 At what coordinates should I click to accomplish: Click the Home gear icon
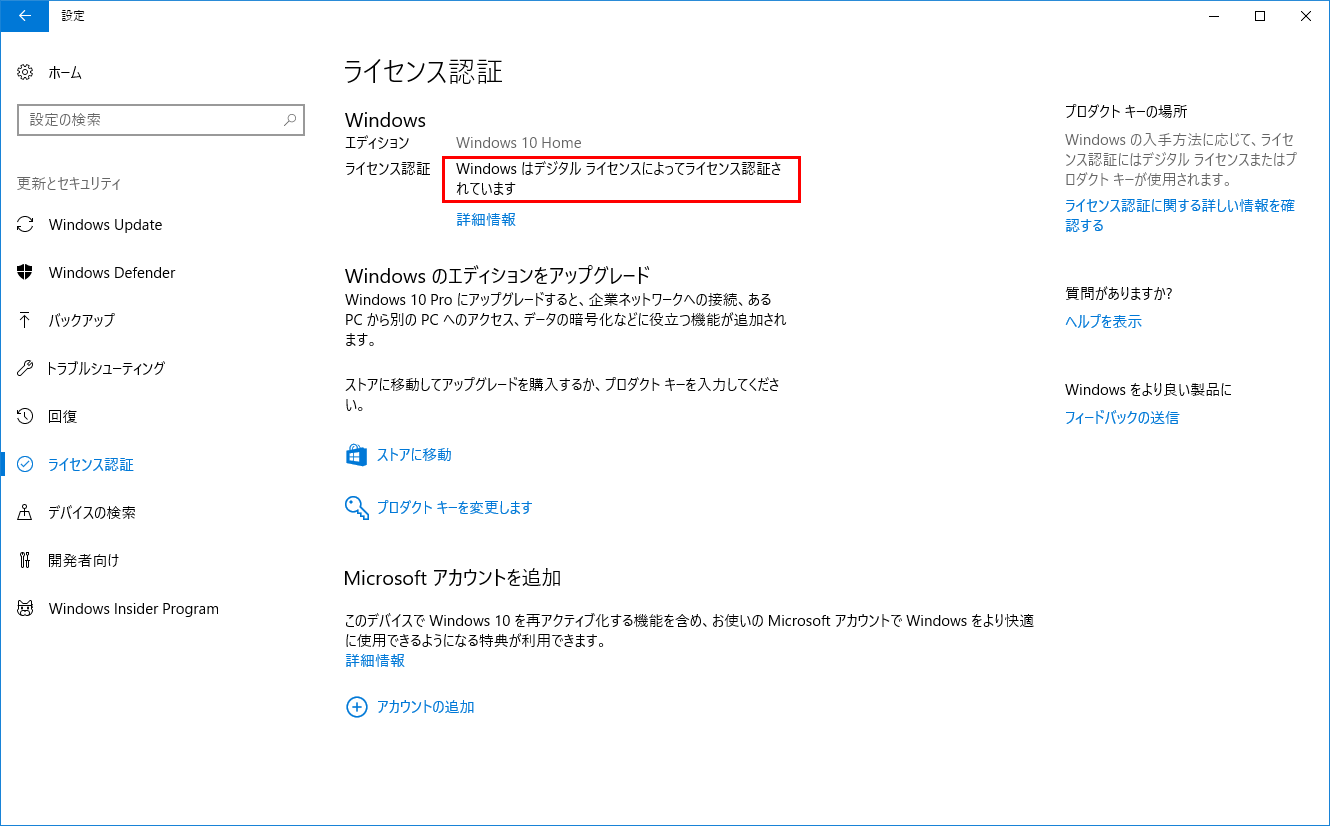[x=26, y=73]
